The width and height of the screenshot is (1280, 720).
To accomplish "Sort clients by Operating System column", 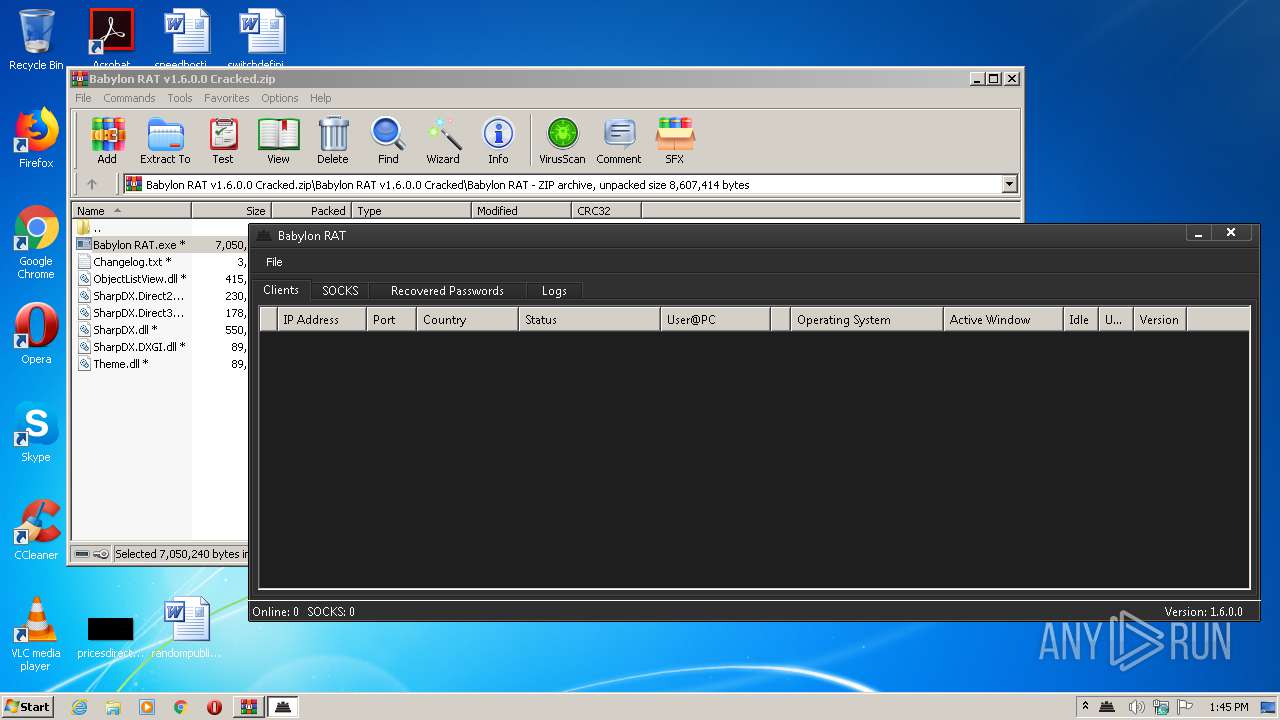I will coord(867,320).
